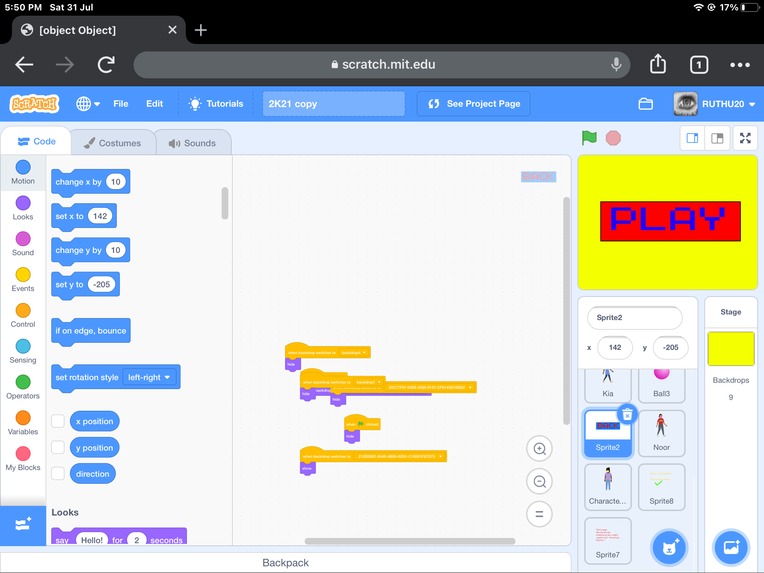Open the Control blocks category
764x573 pixels.
click(x=23, y=315)
